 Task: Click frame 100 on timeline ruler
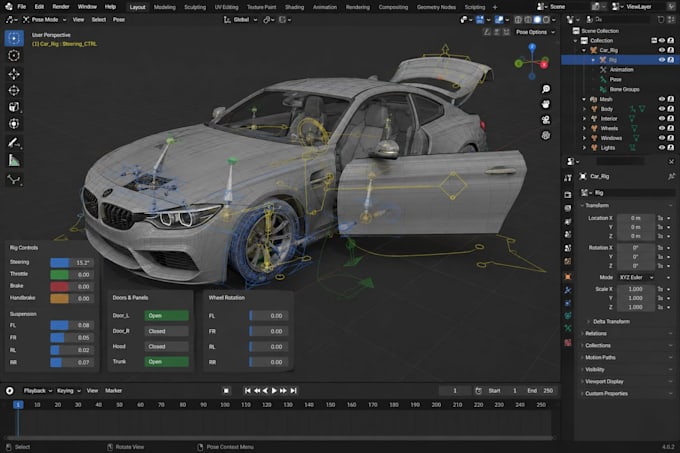coord(225,404)
